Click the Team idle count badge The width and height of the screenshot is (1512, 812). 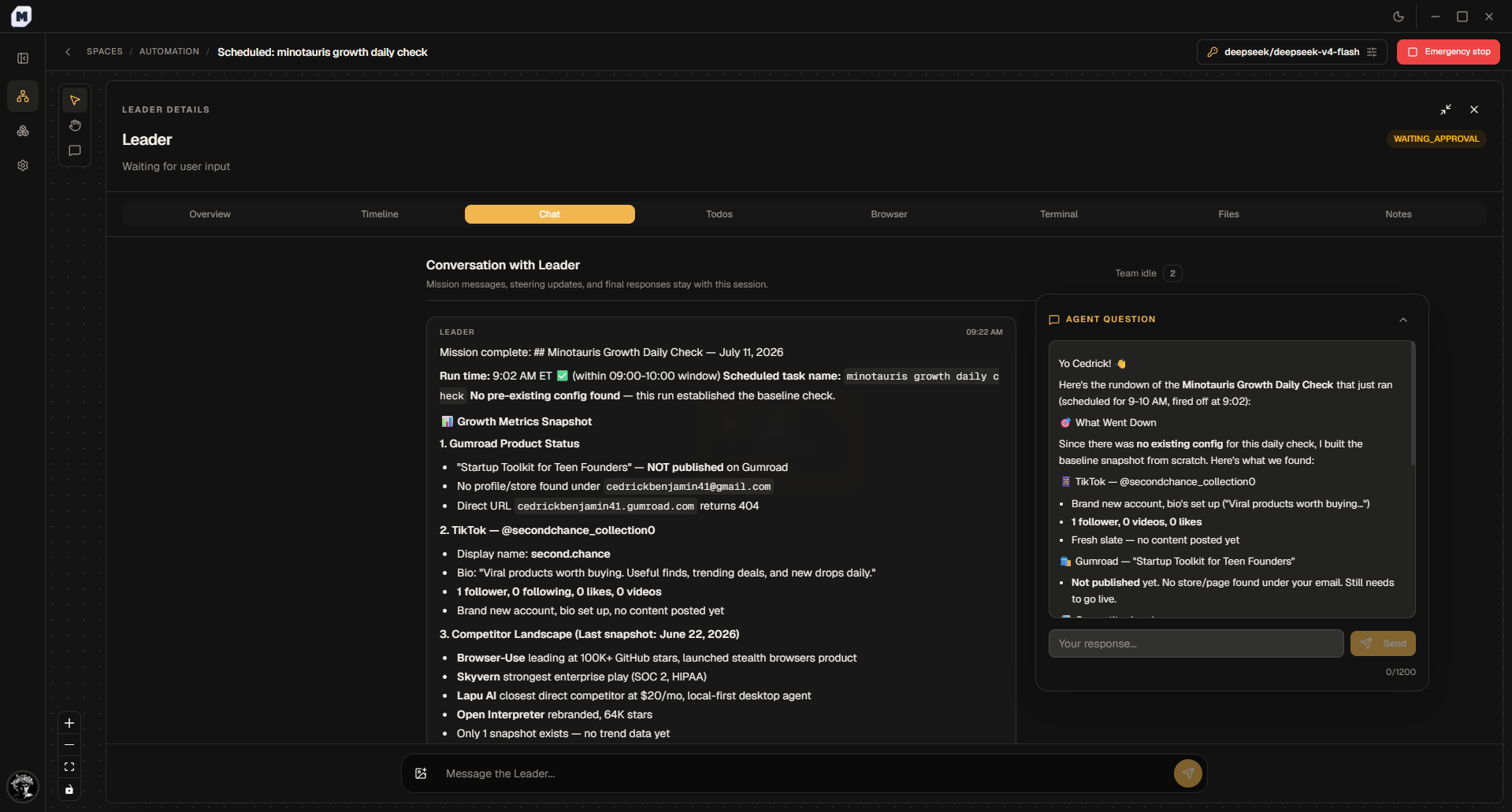point(1172,273)
